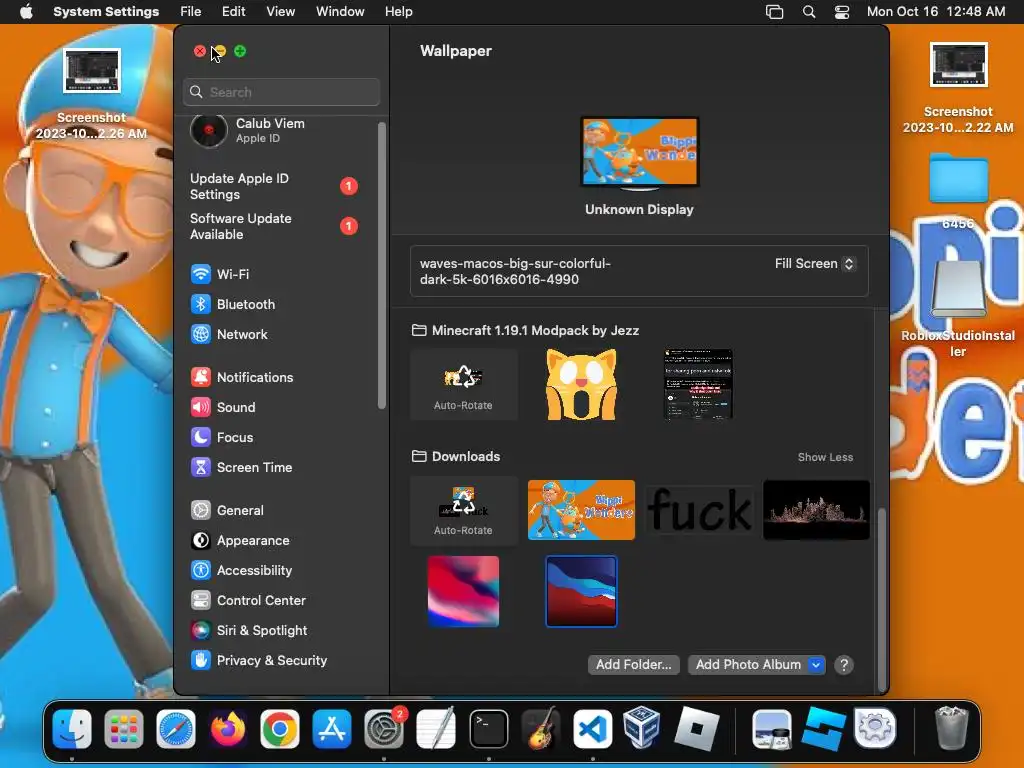Open Terminal from the Dock
The width and height of the screenshot is (1024, 768).
[x=488, y=728]
